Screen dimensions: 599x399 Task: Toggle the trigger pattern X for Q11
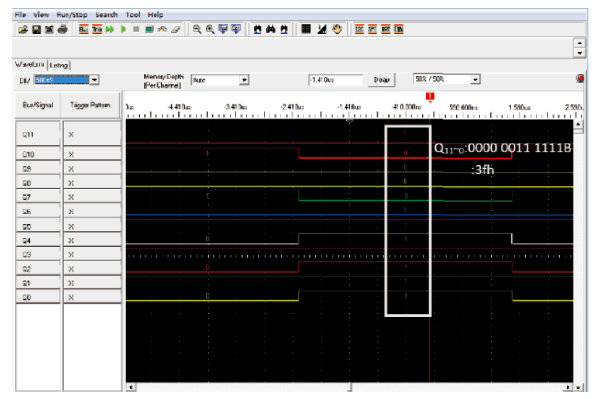71,135
